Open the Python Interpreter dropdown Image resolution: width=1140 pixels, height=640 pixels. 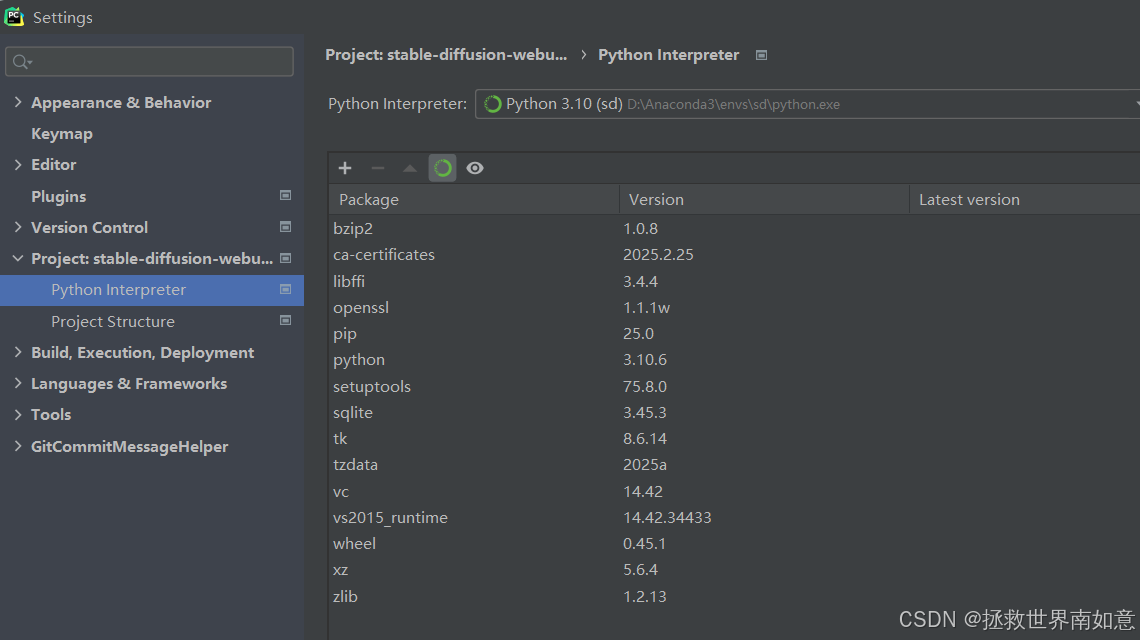pyautogui.click(x=807, y=104)
